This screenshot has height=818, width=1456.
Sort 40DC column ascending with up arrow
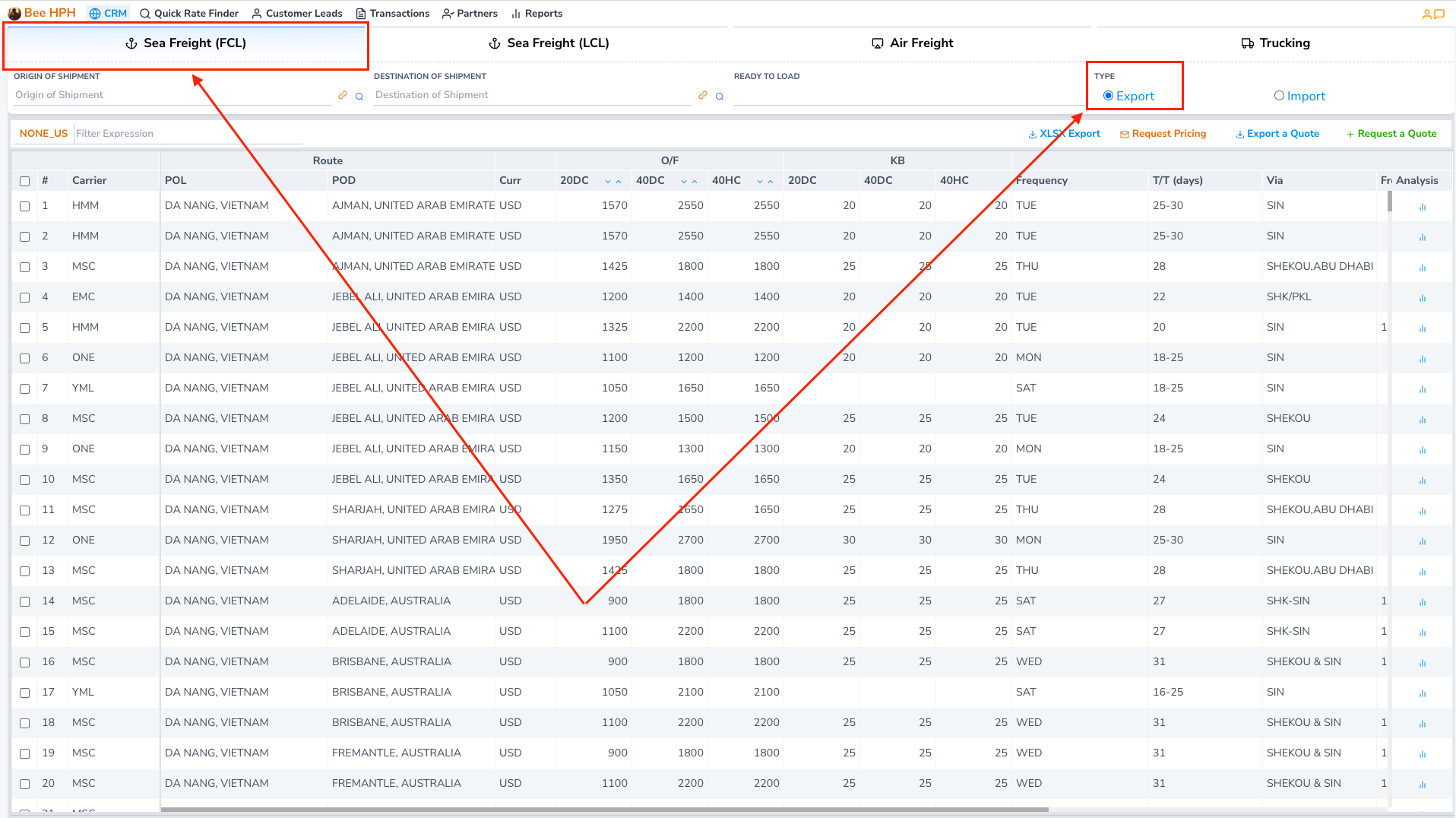(695, 182)
